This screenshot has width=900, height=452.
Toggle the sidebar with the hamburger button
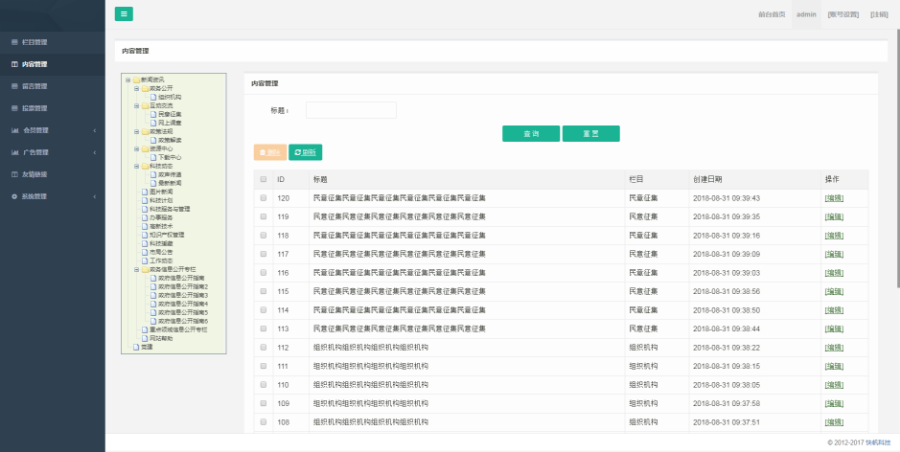123,14
